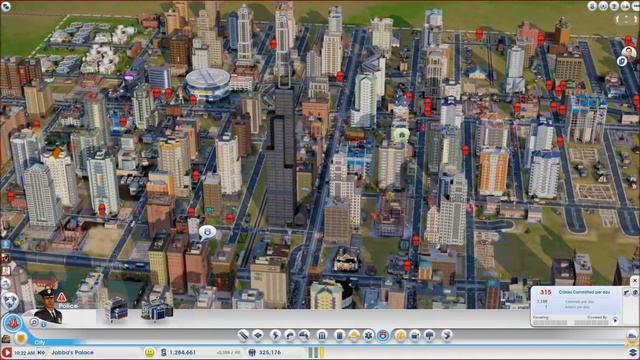Open the data layers icon at bottom right
This screenshot has height=360, width=640.
[x=633, y=352]
